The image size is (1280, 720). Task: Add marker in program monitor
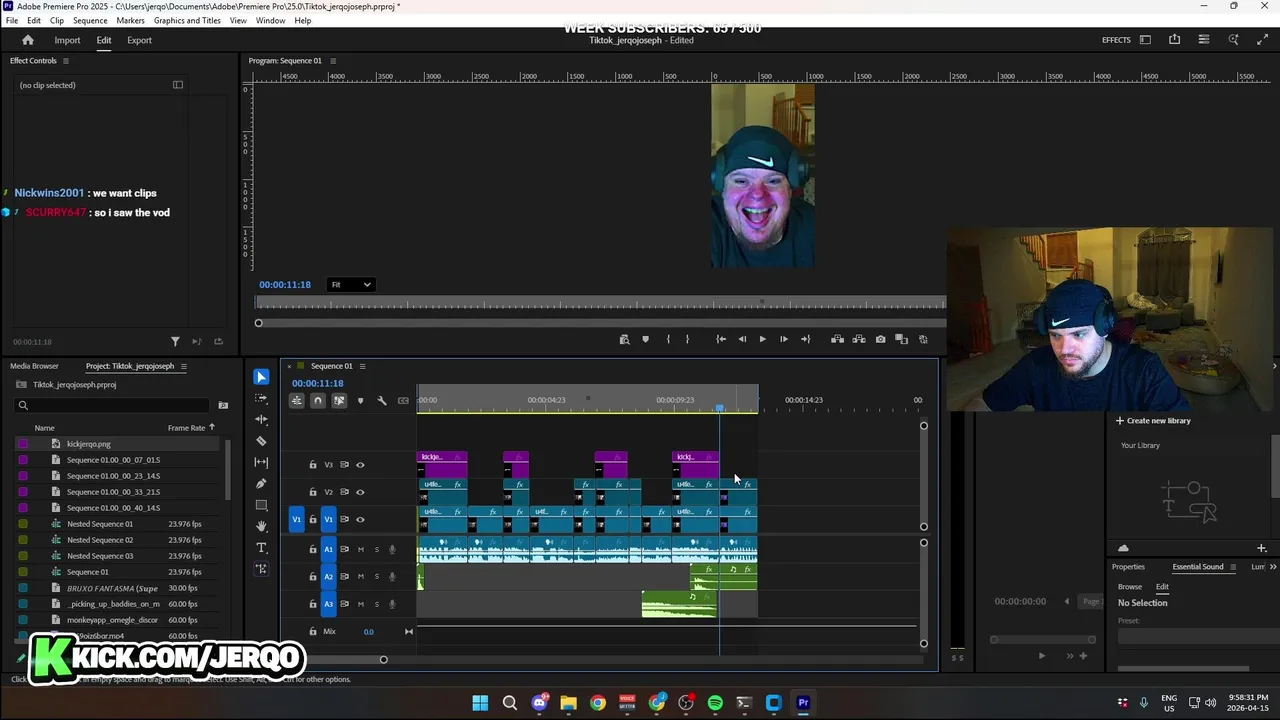tap(645, 339)
